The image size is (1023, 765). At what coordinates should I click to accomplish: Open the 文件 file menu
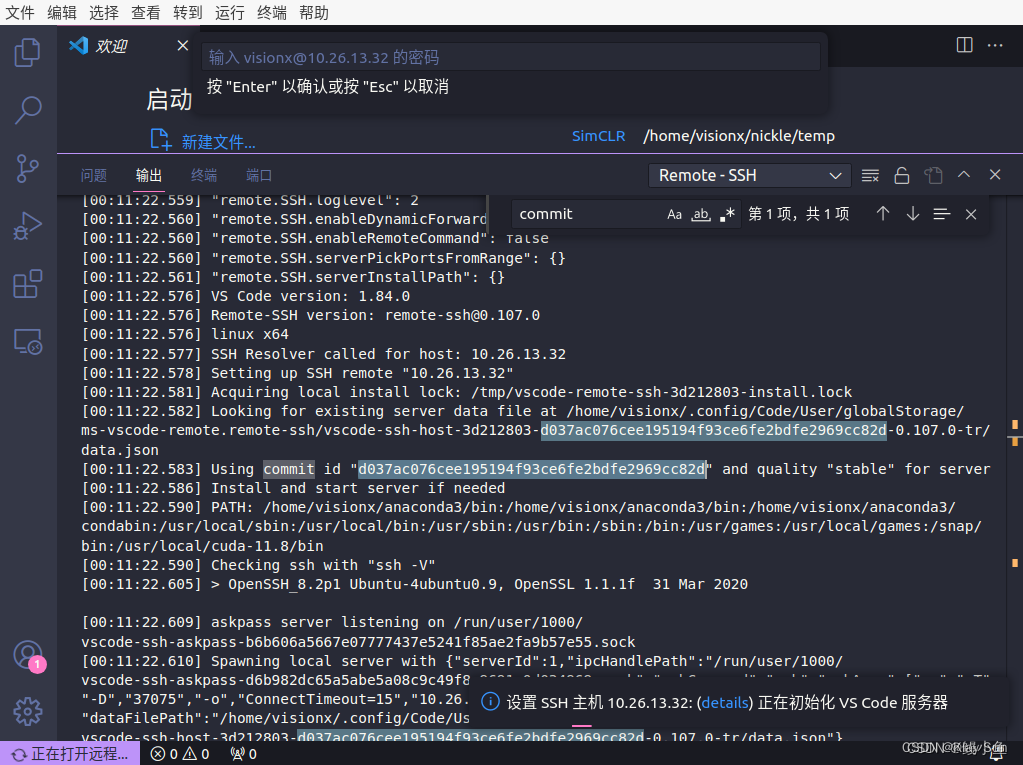tap(20, 12)
